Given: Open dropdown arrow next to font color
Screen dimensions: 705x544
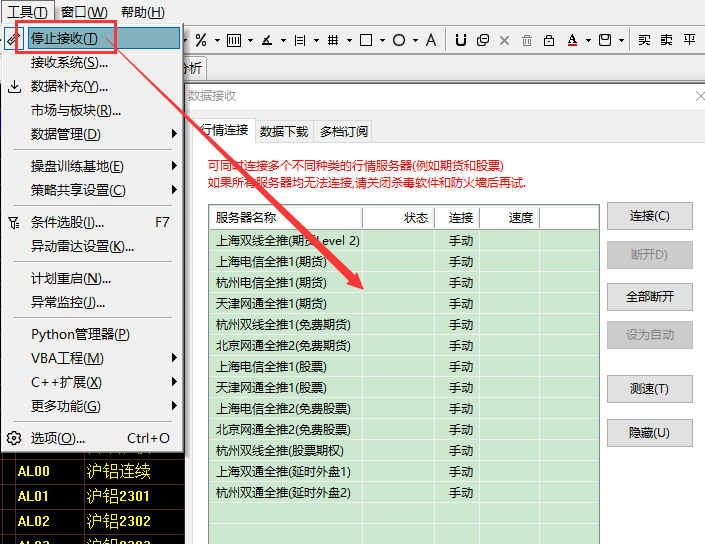Looking at the screenshot, I should [x=588, y=40].
